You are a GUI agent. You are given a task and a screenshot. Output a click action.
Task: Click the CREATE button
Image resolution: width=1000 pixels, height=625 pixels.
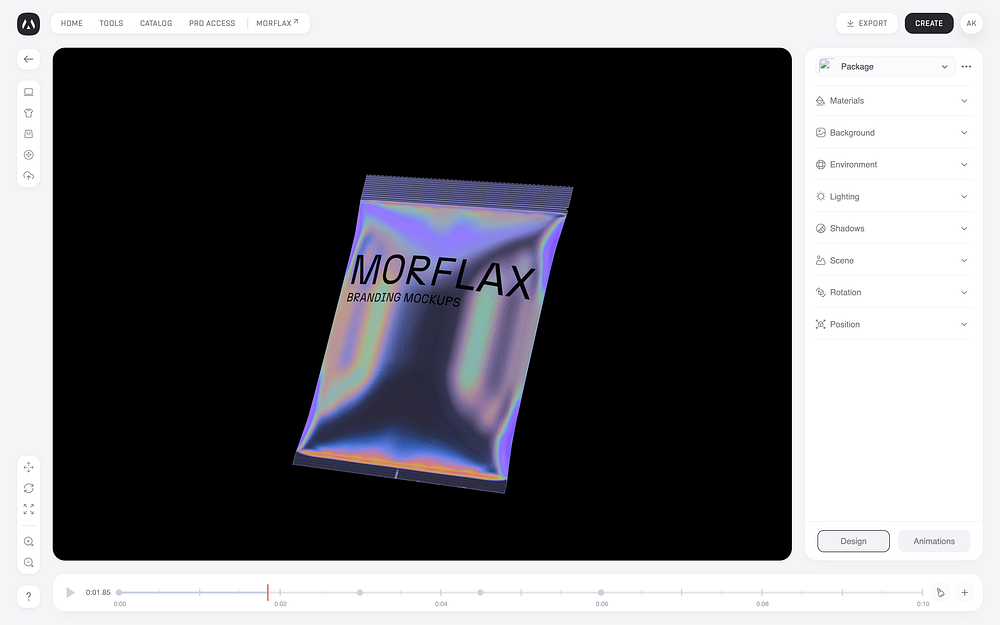point(929,24)
